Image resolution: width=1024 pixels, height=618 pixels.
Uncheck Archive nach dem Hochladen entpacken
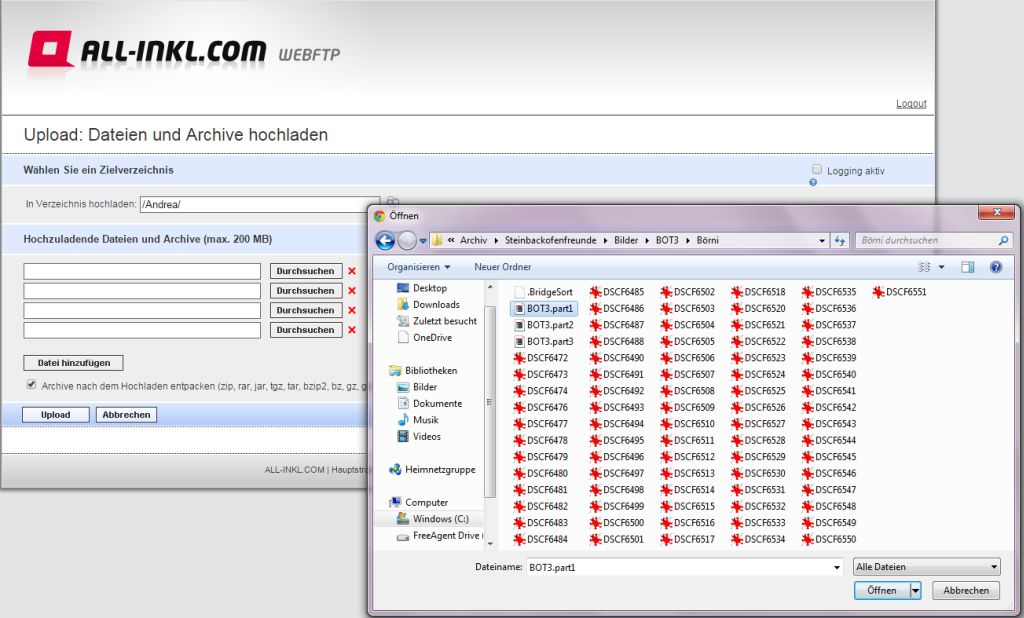pos(31,384)
